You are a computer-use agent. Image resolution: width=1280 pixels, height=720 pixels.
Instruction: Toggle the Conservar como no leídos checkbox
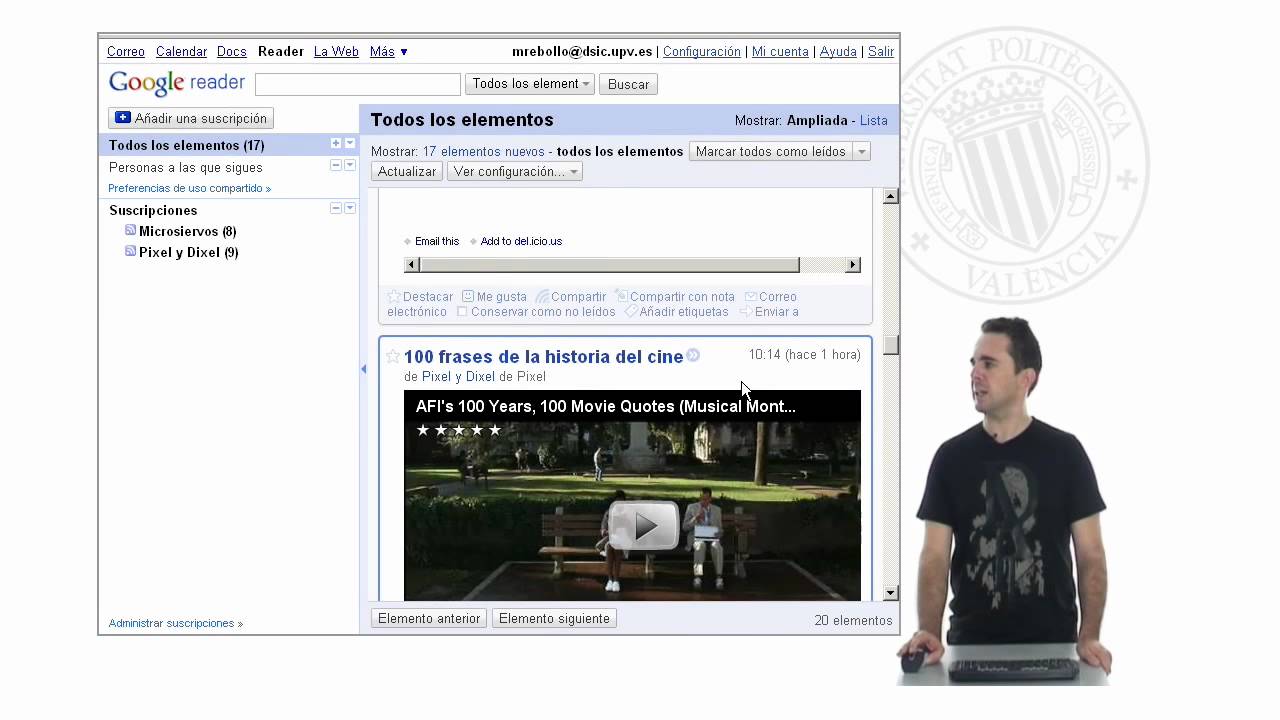462,312
